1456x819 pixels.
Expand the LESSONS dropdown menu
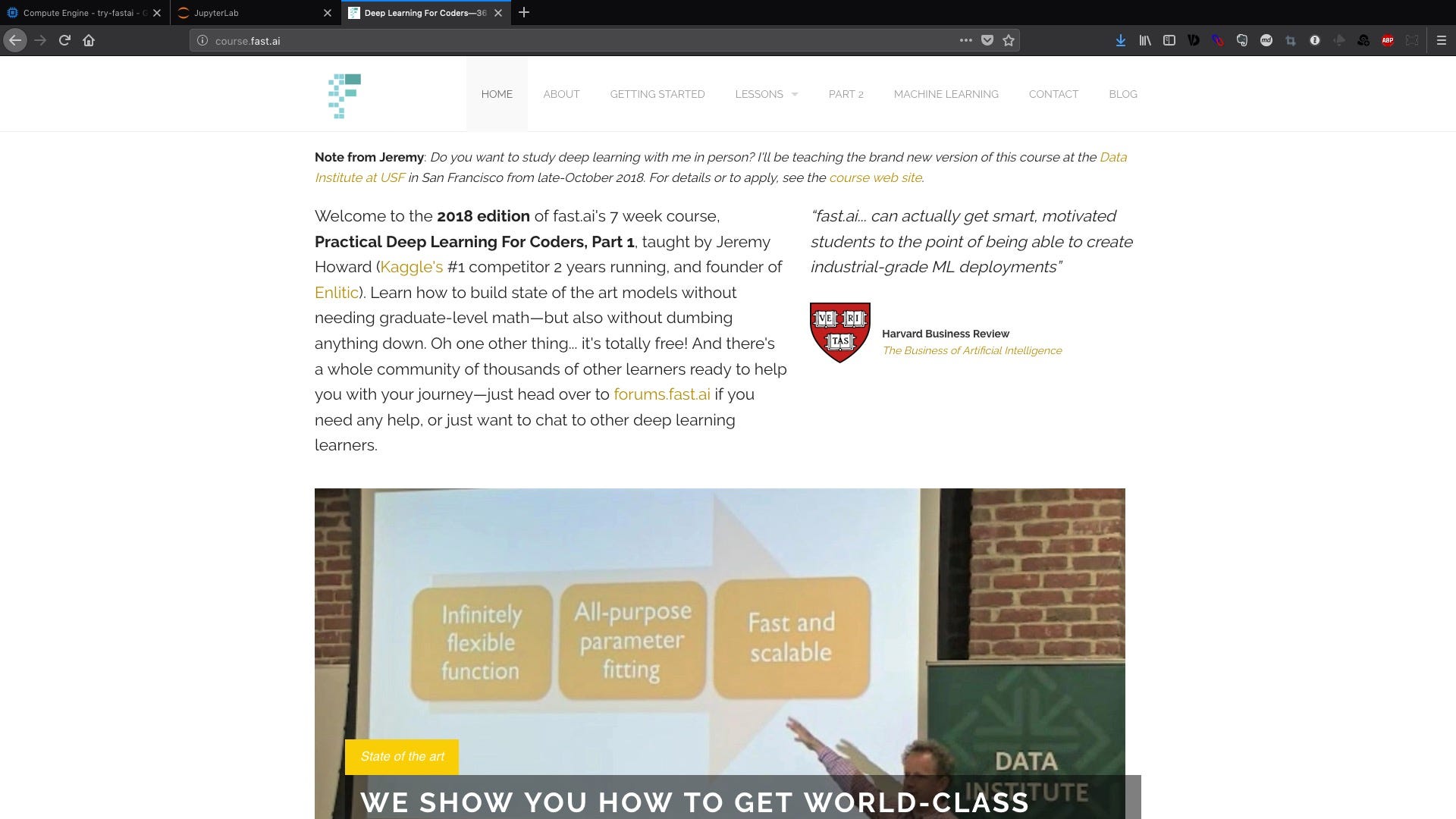click(x=766, y=94)
